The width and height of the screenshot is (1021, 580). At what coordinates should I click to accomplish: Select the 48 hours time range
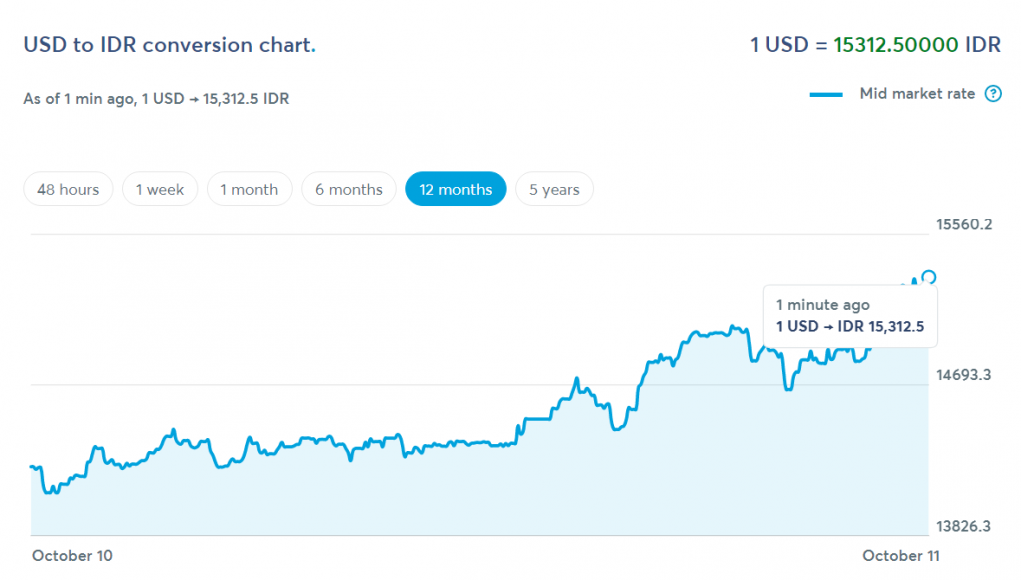68,189
